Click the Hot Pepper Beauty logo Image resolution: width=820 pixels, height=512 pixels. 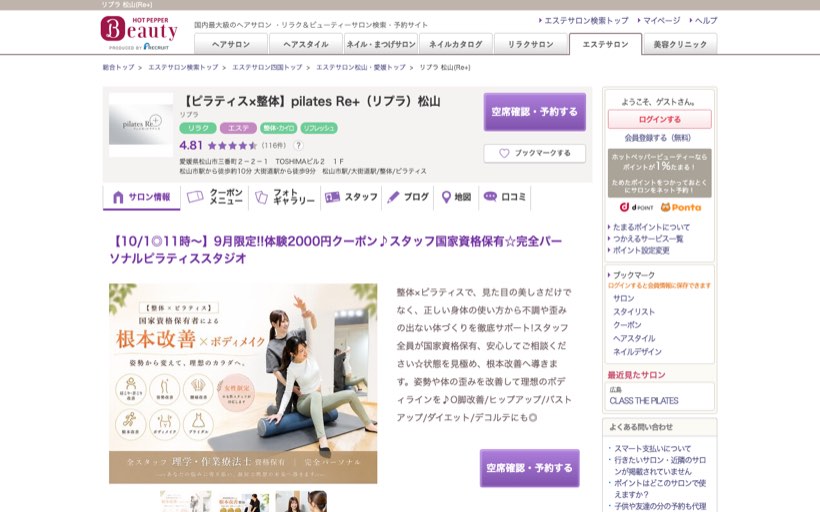coord(139,33)
